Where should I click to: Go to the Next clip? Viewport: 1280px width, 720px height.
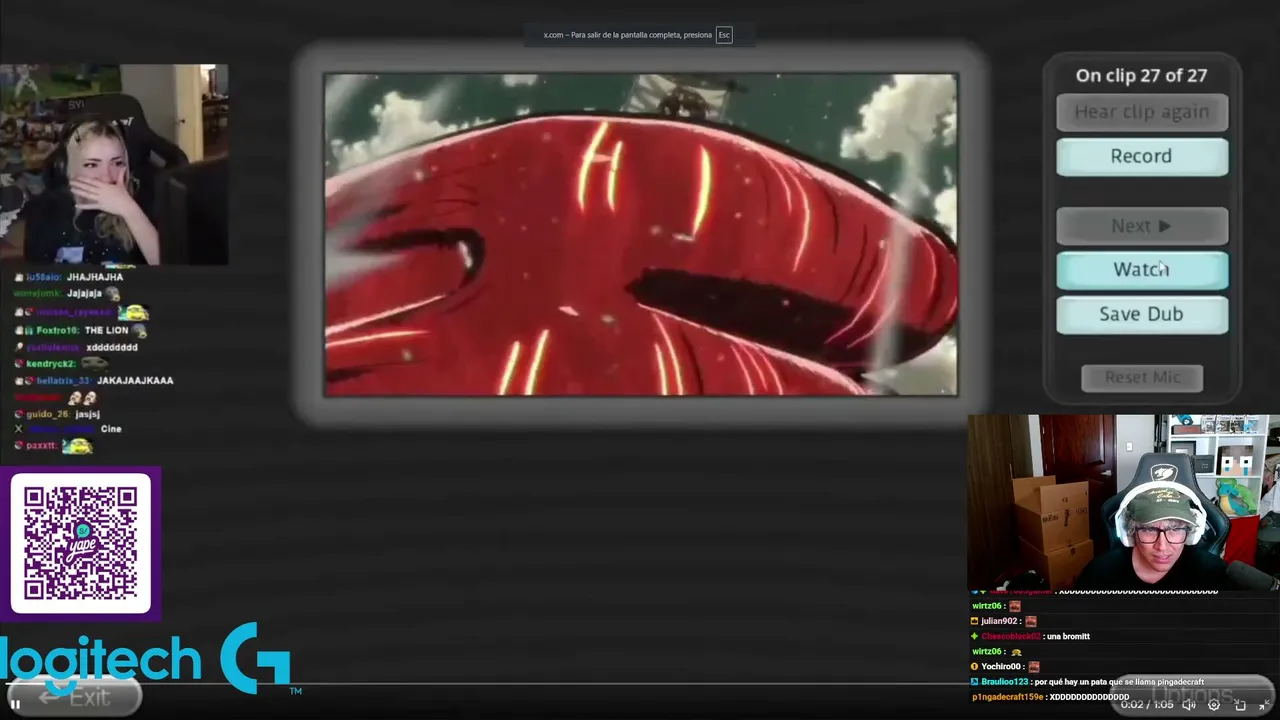(1142, 226)
